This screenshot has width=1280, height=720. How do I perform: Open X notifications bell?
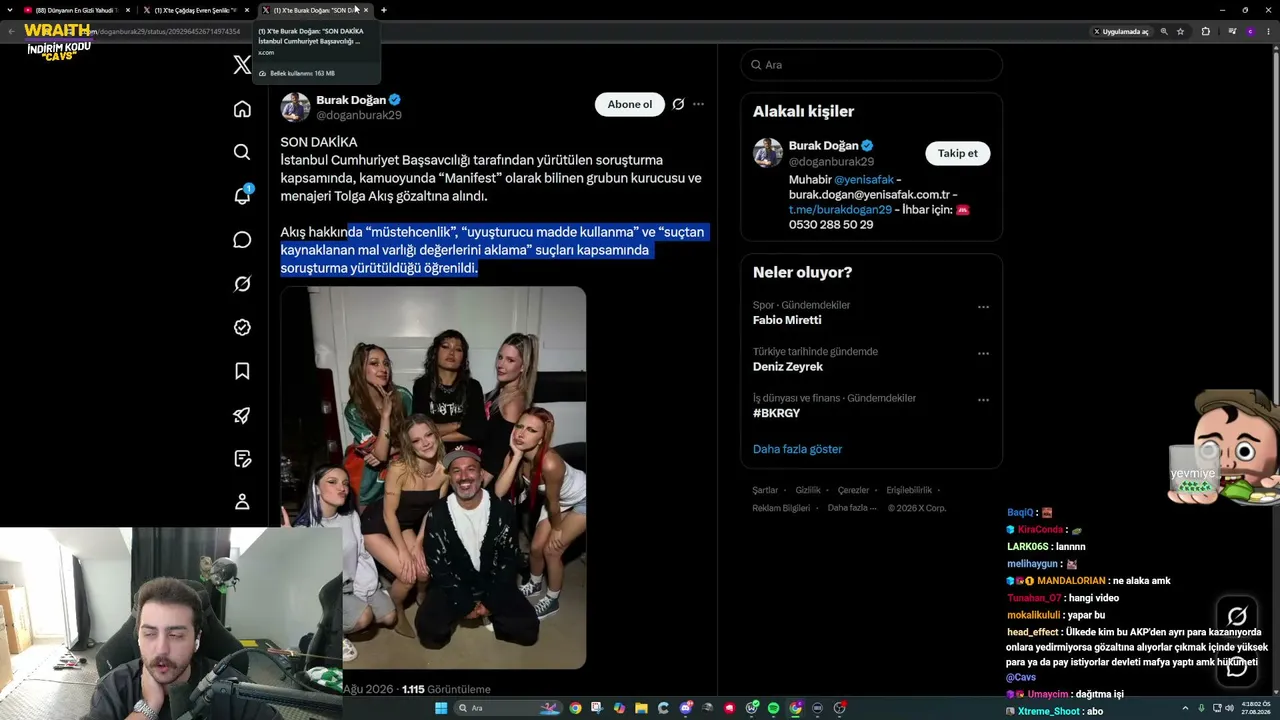242,196
